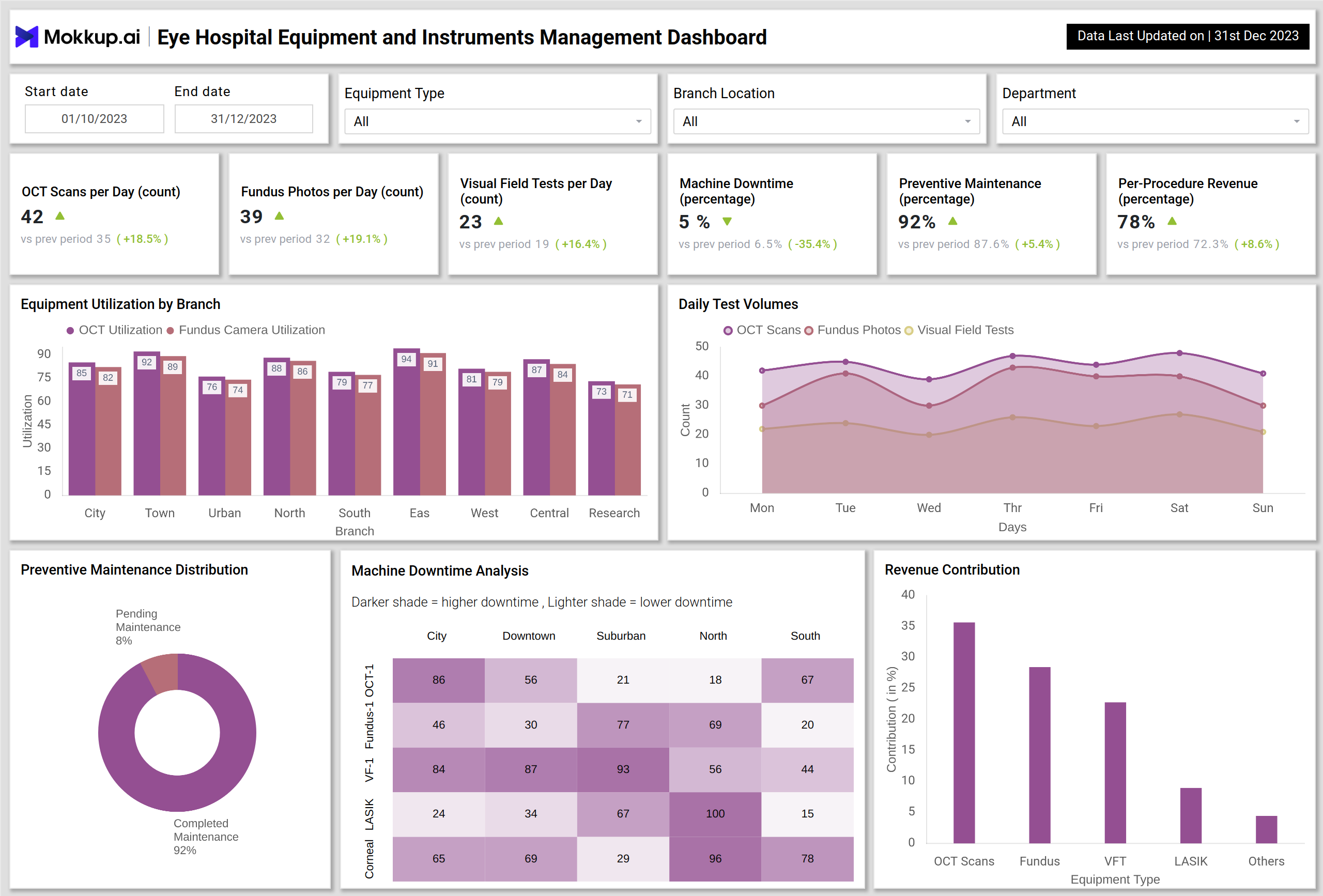Open the Branch Location dropdown
This screenshot has height=896, width=1323.
pyautogui.click(x=826, y=121)
